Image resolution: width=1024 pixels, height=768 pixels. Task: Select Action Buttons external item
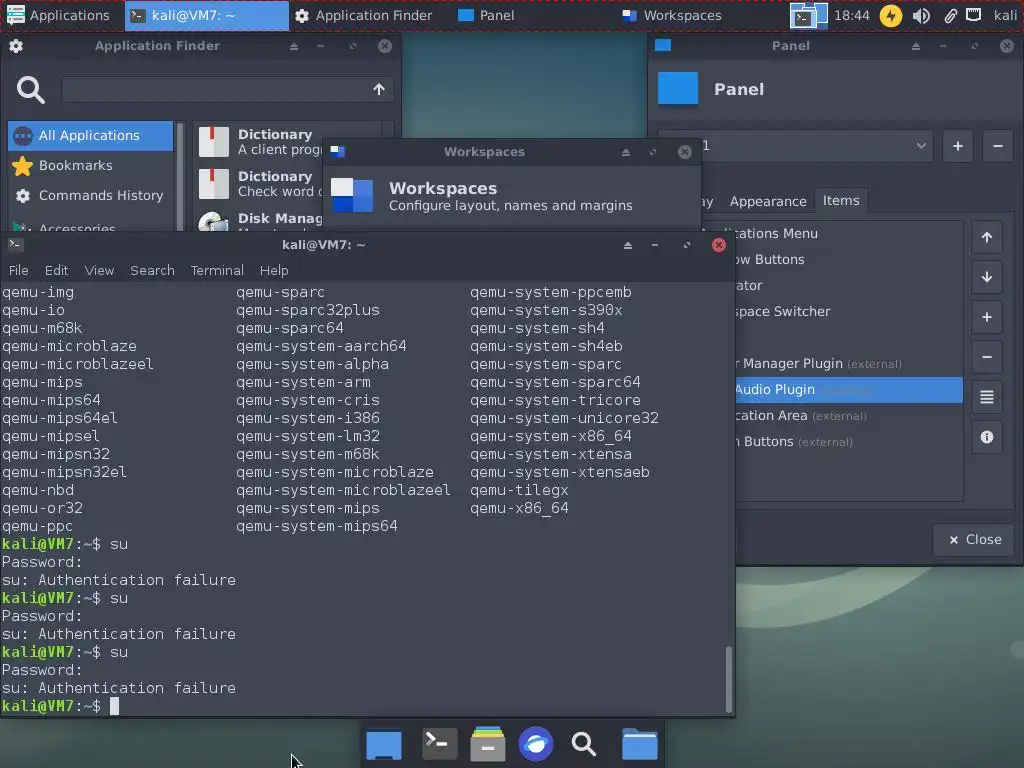tap(849, 441)
